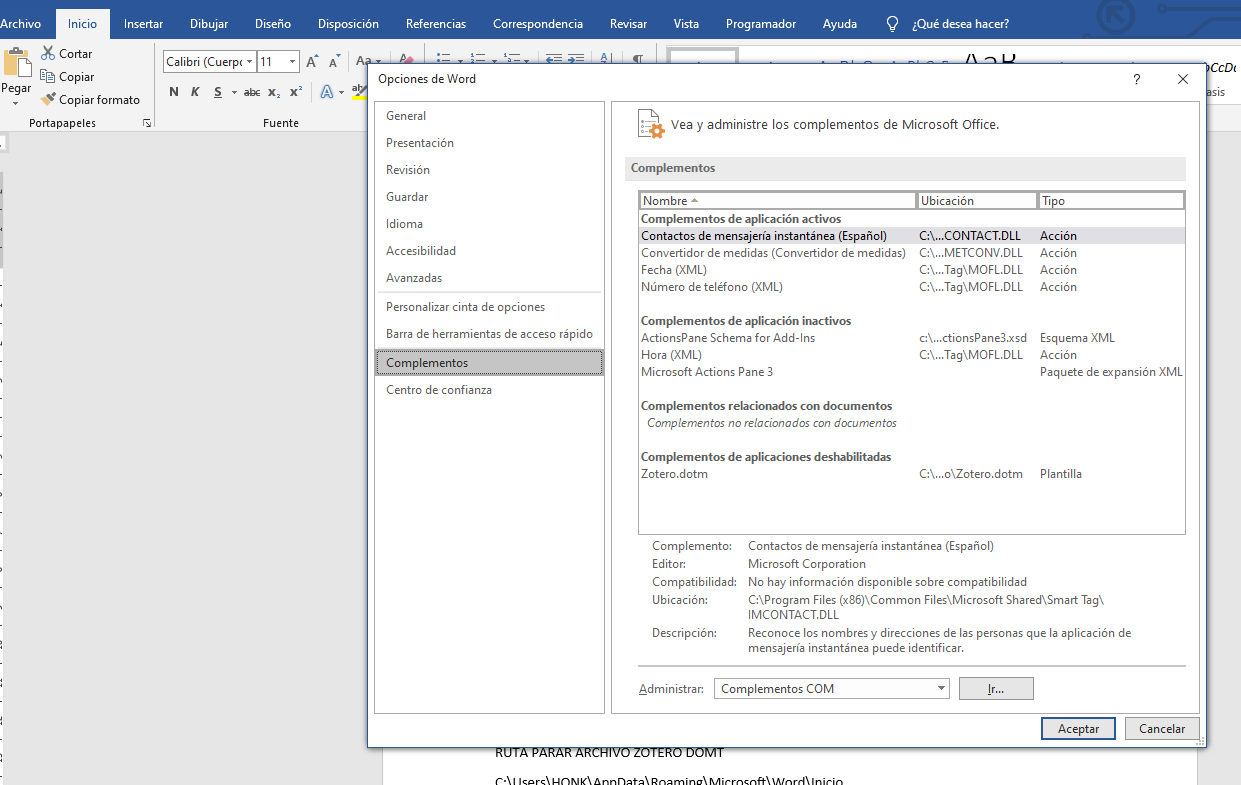Click the bullets list icon
The image size is (1241, 785).
444,60
